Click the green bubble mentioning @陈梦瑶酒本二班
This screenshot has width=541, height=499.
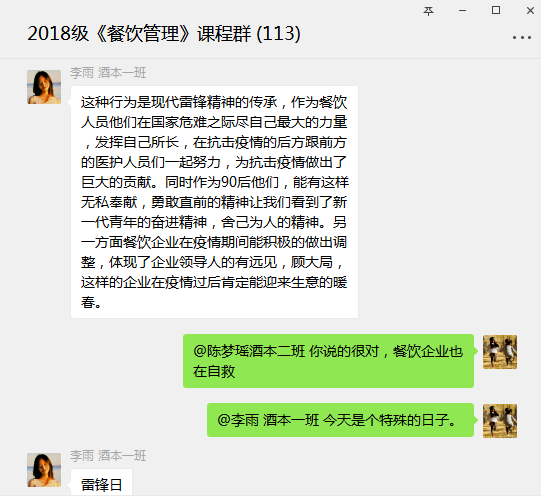click(x=328, y=361)
